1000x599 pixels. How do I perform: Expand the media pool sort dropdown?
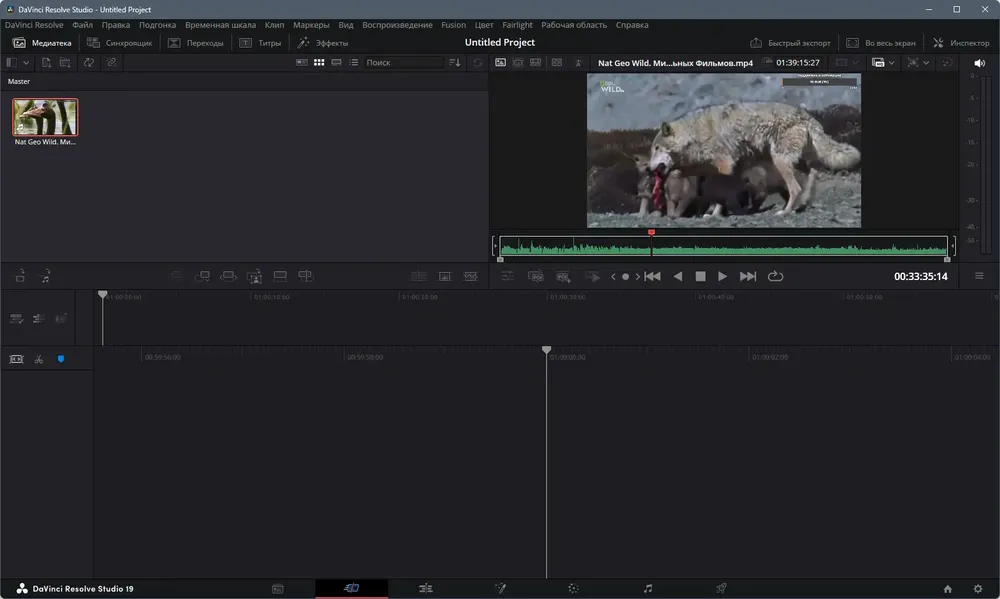pos(455,63)
